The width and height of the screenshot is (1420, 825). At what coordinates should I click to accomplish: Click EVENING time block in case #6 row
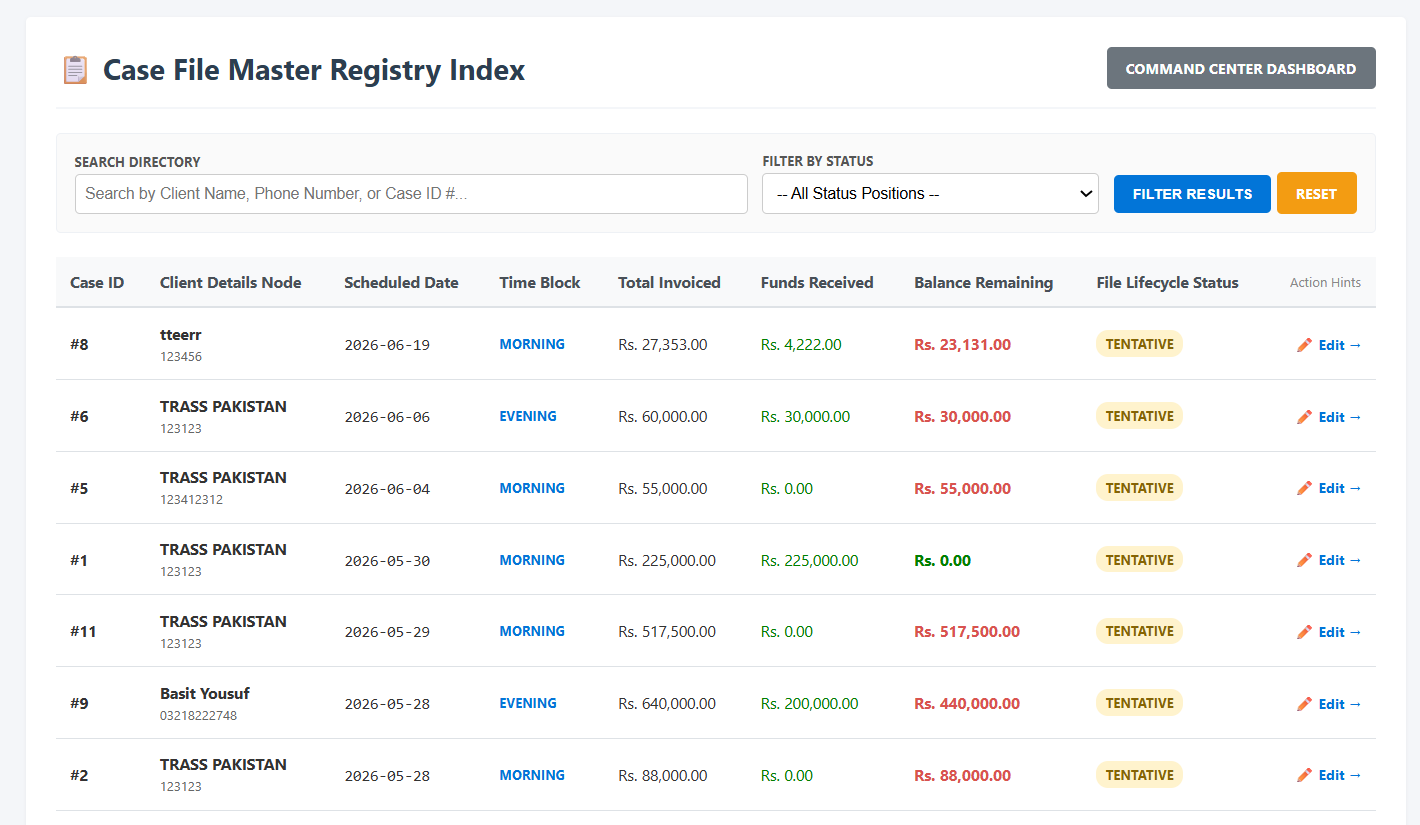[x=528, y=416]
